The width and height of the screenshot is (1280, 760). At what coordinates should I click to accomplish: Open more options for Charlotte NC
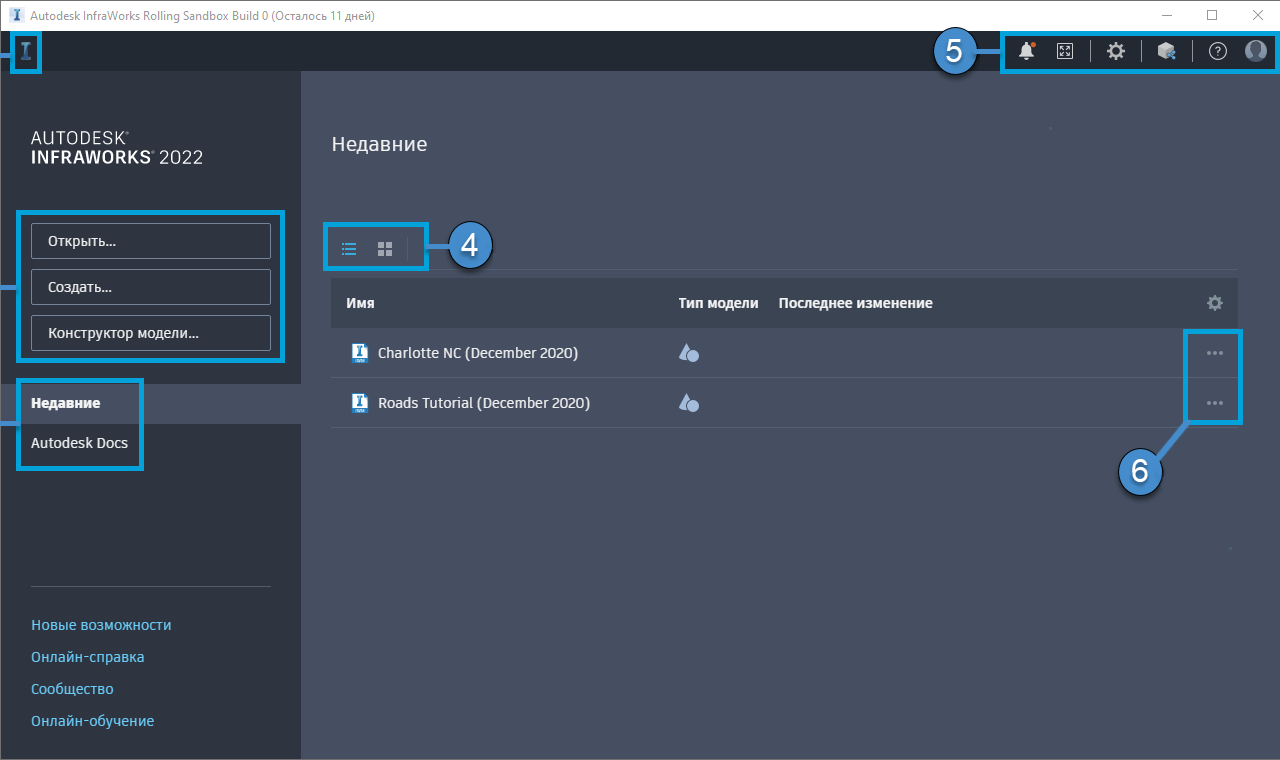(1215, 353)
